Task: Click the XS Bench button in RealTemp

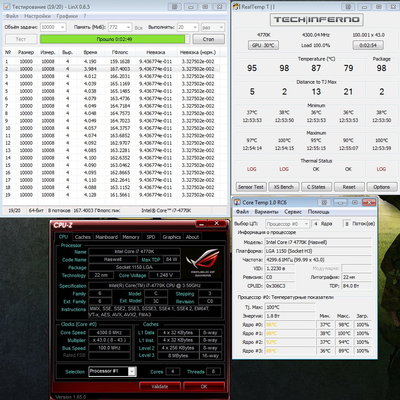Action: click(283, 187)
